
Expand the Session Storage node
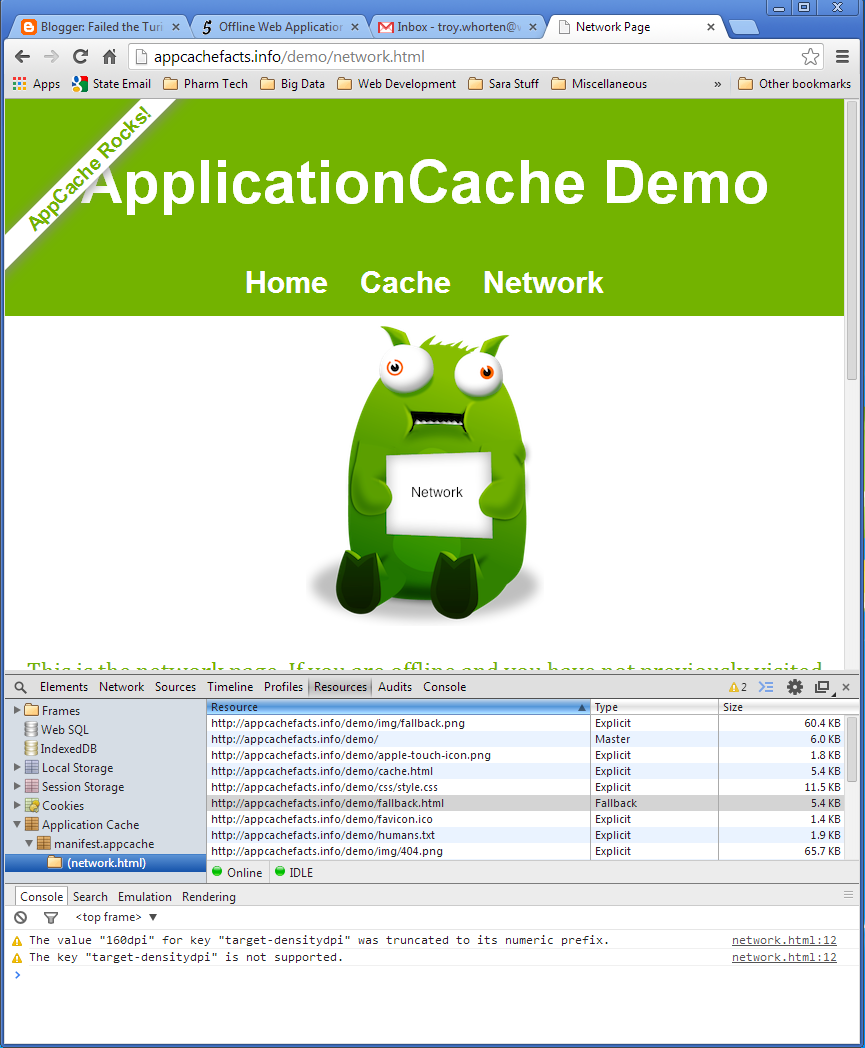pos(17,786)
